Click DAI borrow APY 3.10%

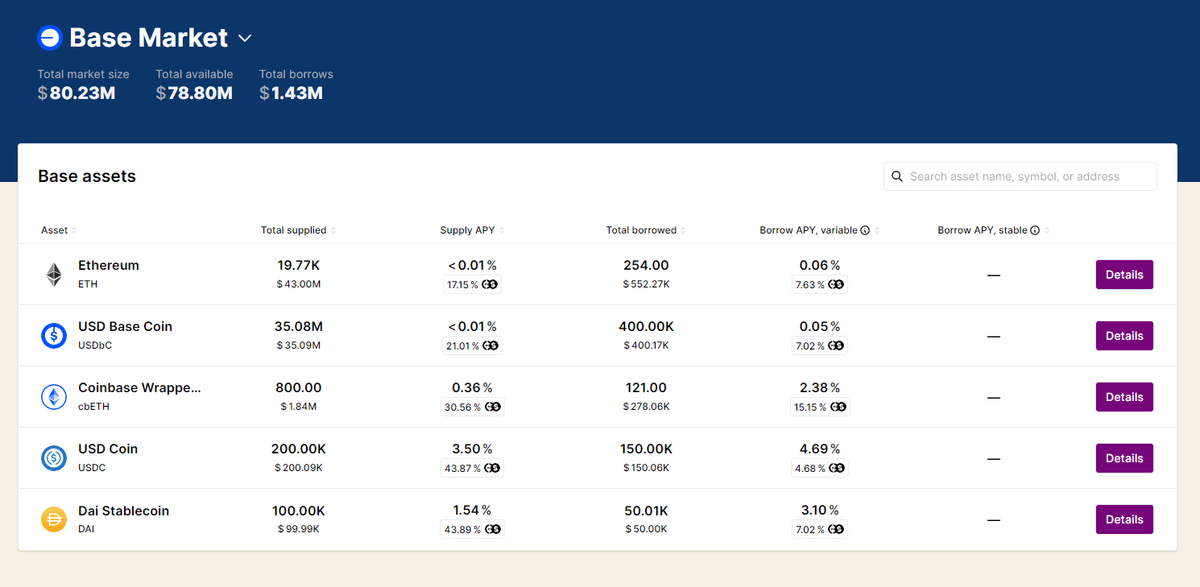point(820,511)
